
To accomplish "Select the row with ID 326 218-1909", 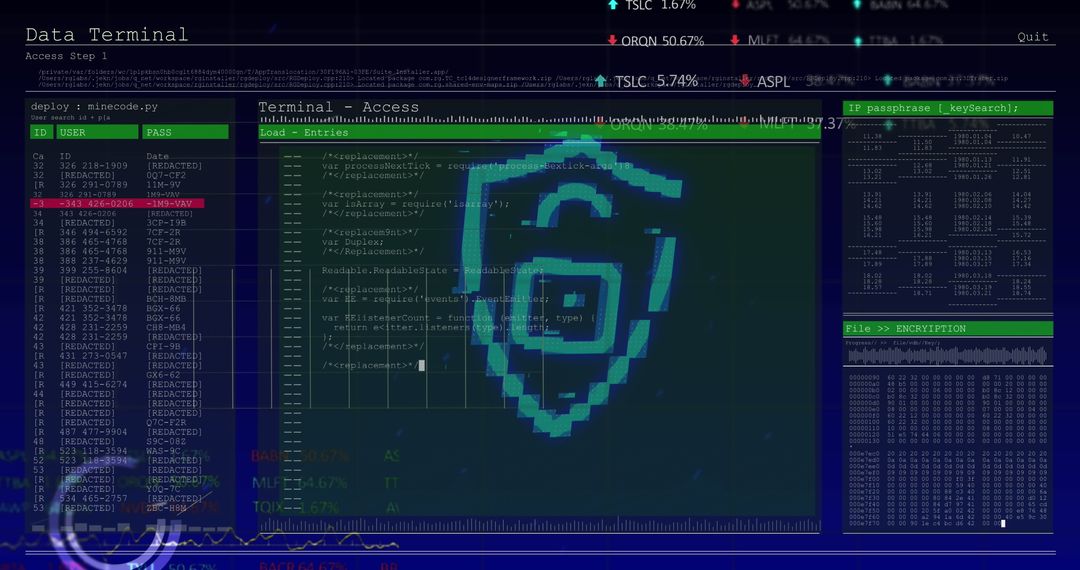I will pyautogui.click(x=117, y=166).
